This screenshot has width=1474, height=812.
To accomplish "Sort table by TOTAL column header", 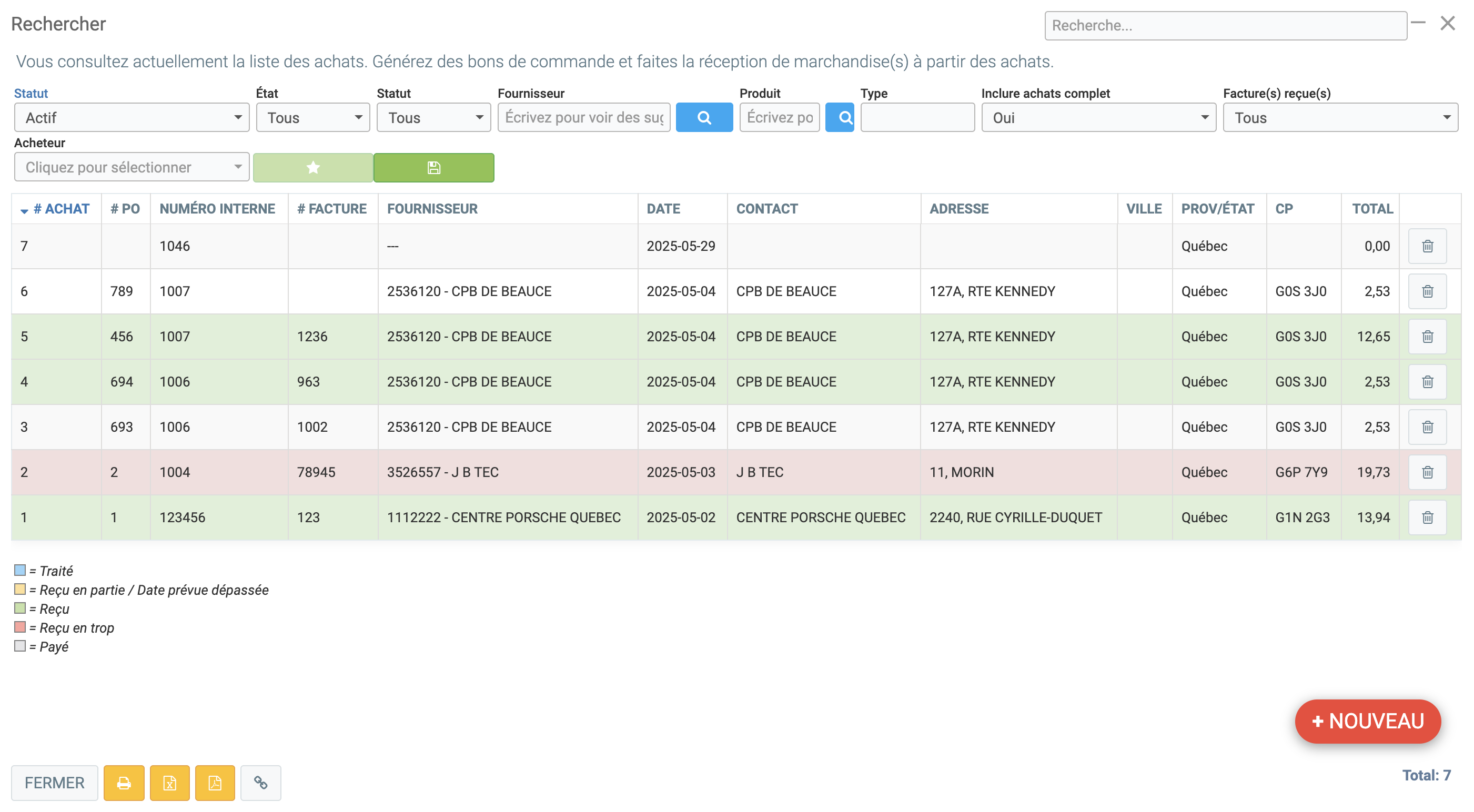I will click(x=1371, y=209).
